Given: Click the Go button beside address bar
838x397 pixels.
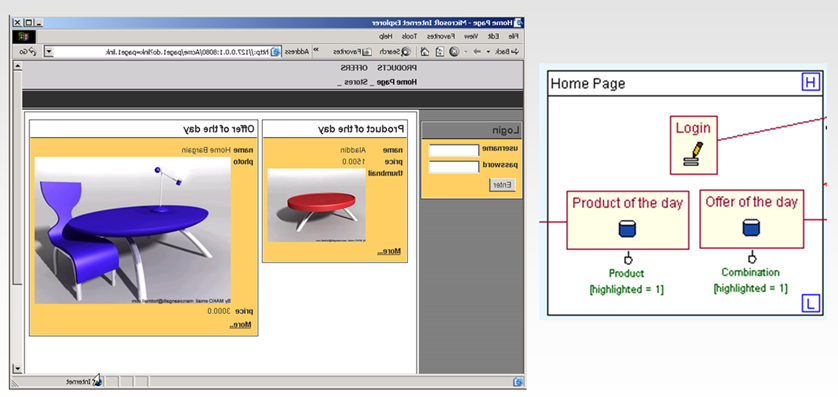Looking at the screenshot, I should 28,52.
